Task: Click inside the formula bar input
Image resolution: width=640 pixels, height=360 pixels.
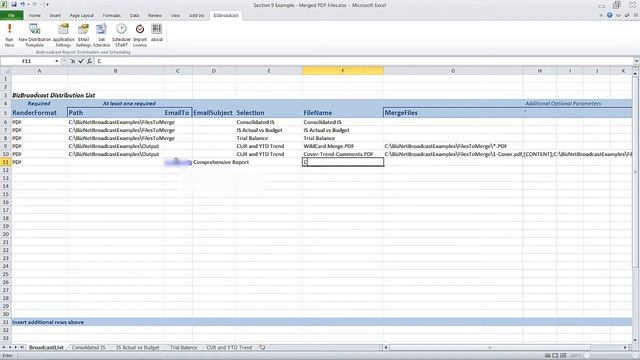Action: tap(363, 61)
